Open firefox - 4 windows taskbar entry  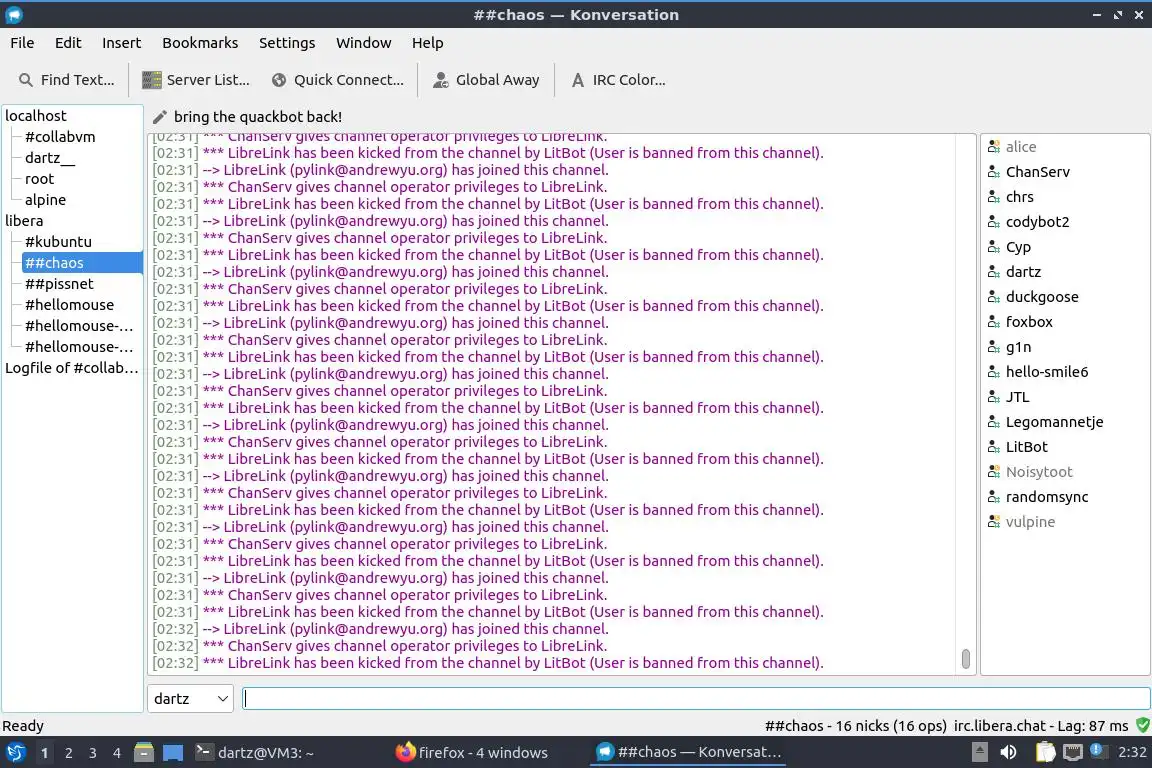[x=472, y=753]
